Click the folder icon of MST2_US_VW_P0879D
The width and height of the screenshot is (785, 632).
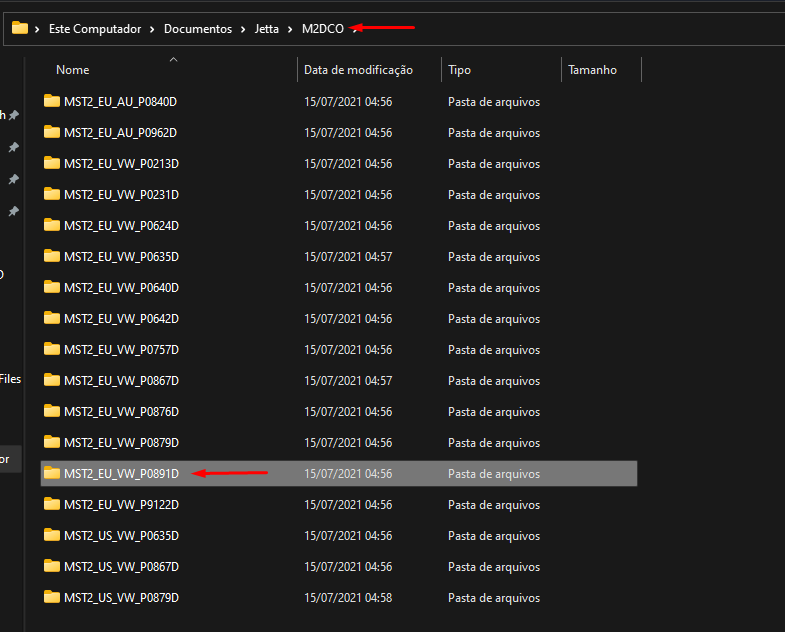click(52, 597)
